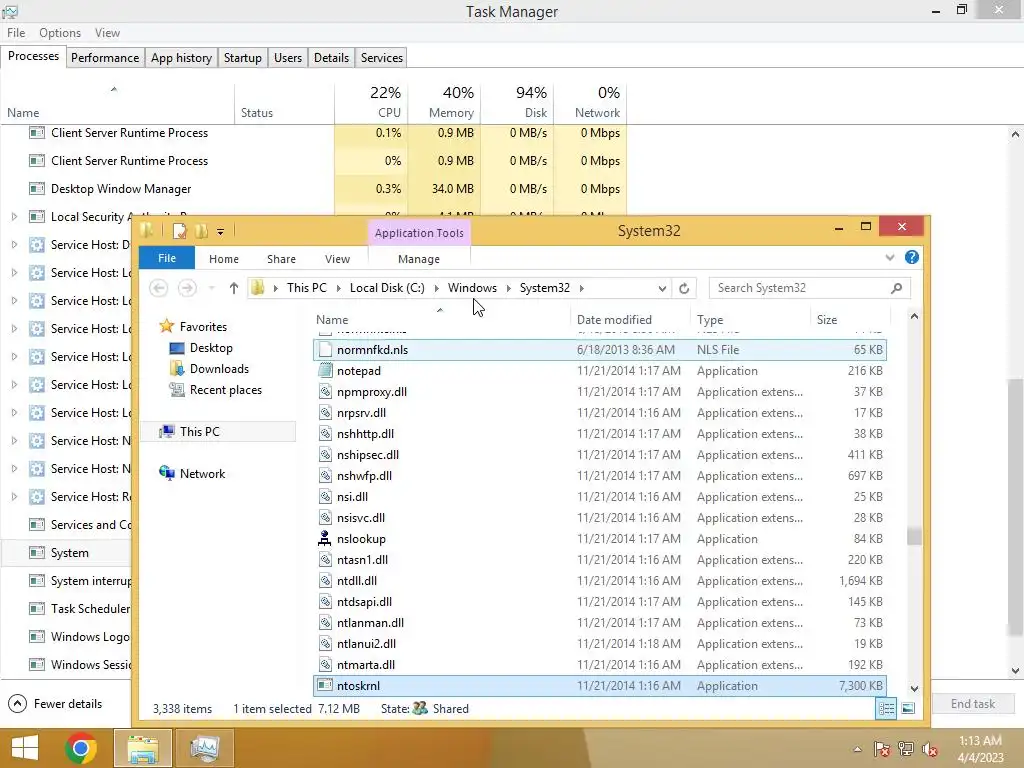
Task: Expand the Service Host: R process arrow
Action: pyautogui.click(x=14, y=497)
